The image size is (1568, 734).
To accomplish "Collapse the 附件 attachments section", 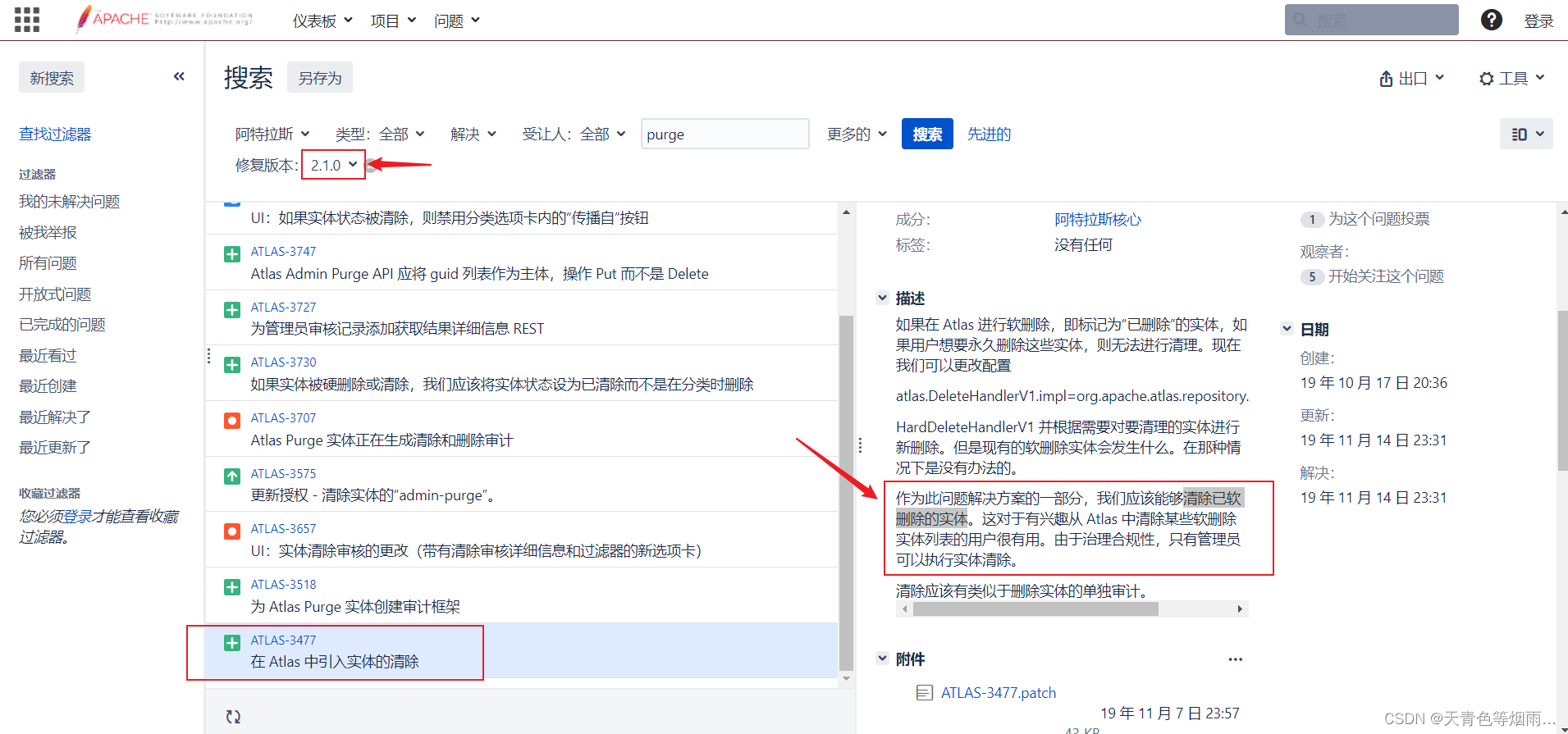I will (x=882, y=659).
